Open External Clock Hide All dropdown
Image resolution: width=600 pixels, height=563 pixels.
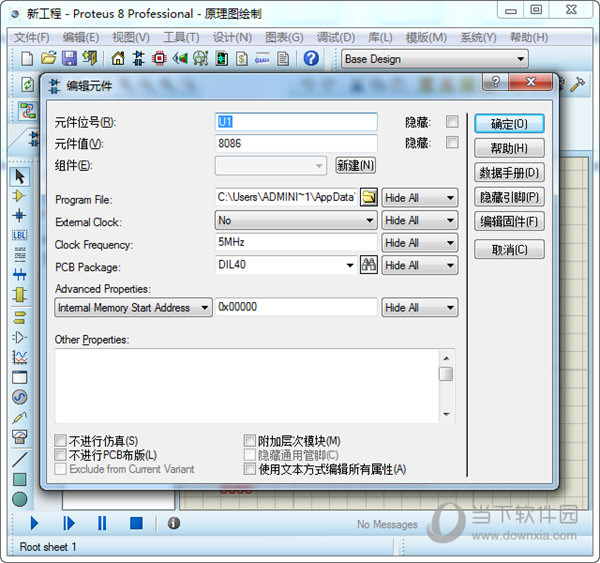pos(420,220)
